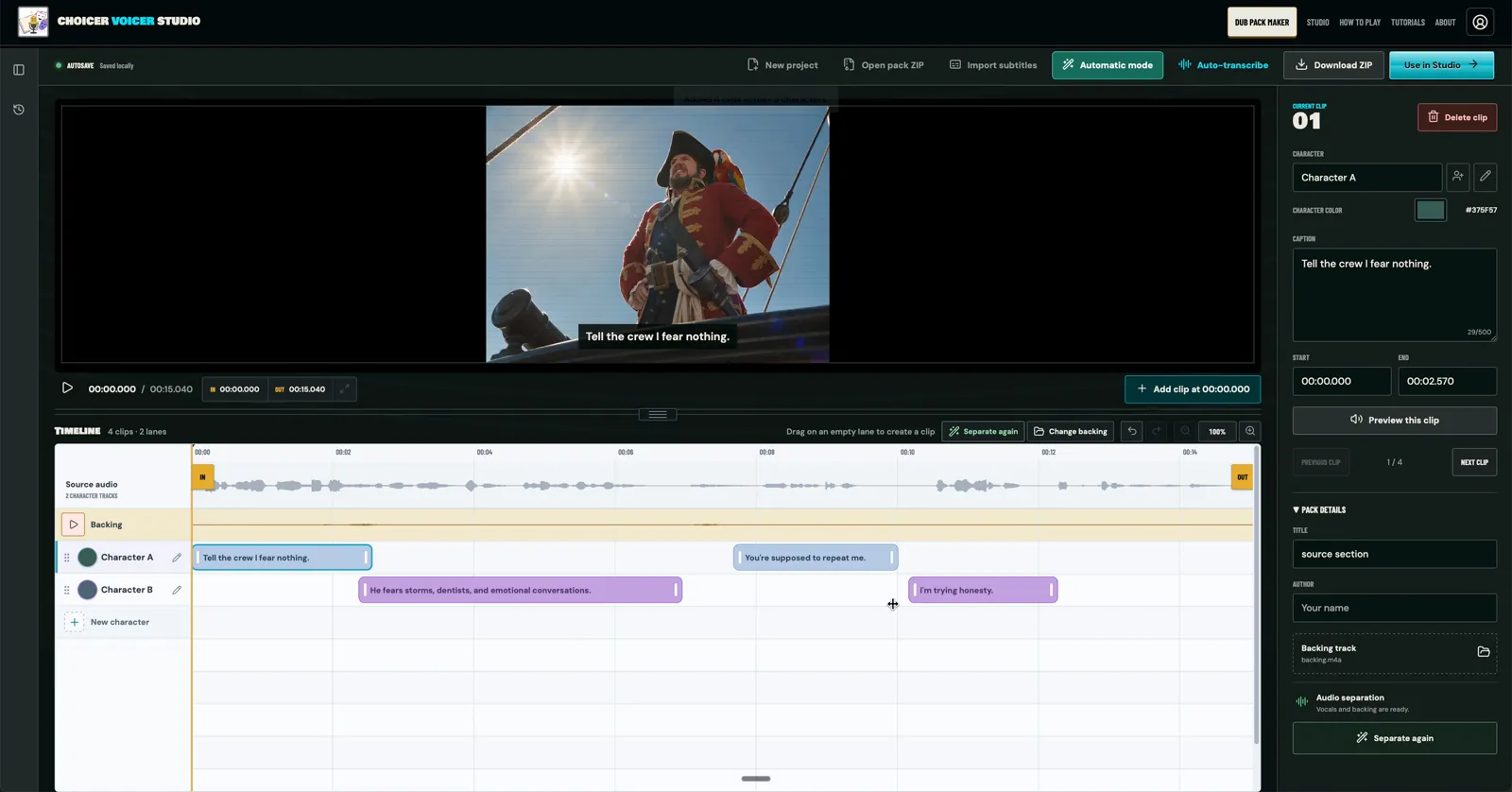1512x792 pixels.
Task: Browse backing track folder icon
Action: click(x=1484, y=652)
